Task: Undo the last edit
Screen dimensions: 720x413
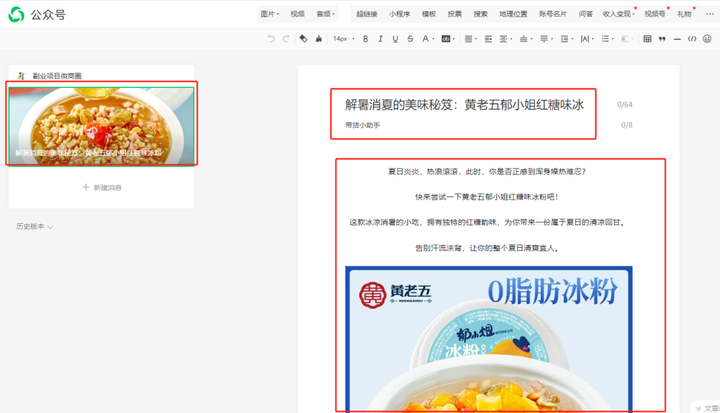Action: point(271,39)
